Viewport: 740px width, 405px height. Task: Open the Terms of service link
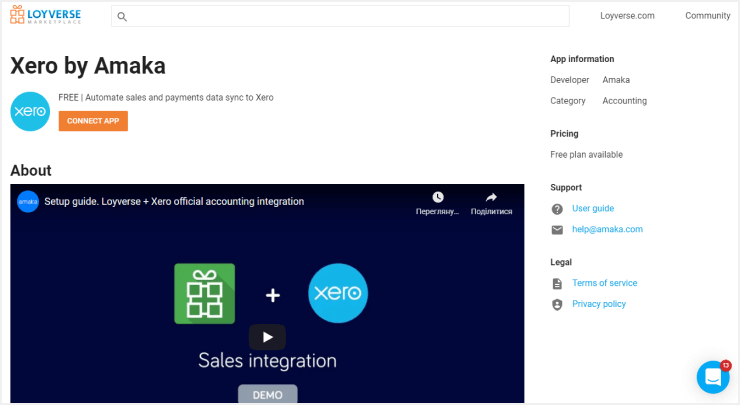(604, 284)
